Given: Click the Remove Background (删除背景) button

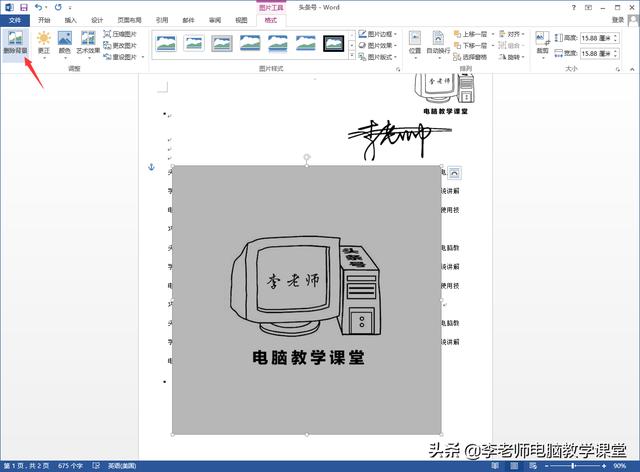Looking at the screenshot, I should pos(16,43).
